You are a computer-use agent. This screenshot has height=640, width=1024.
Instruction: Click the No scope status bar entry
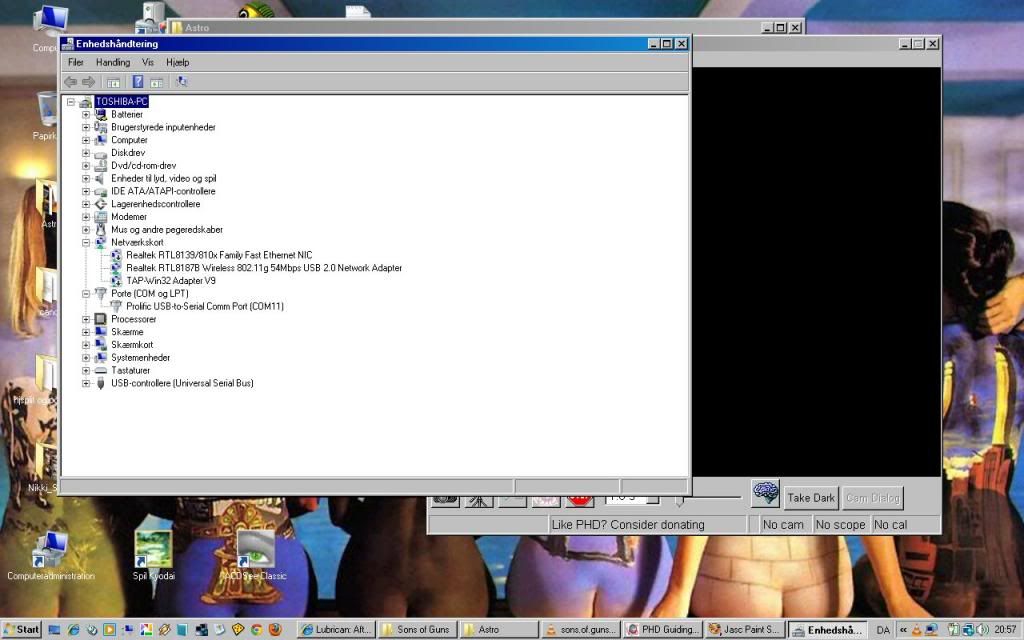point(840,524)
